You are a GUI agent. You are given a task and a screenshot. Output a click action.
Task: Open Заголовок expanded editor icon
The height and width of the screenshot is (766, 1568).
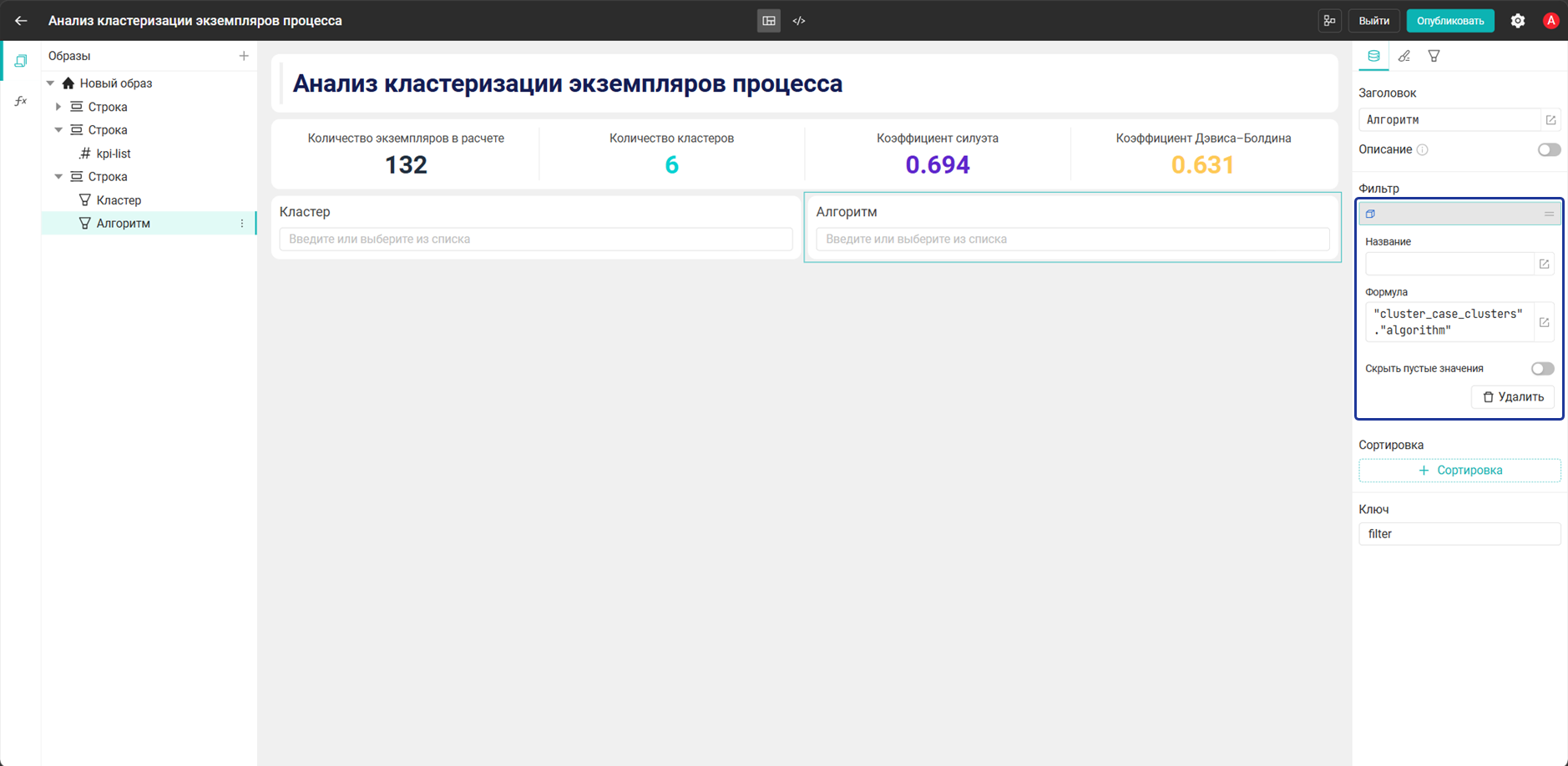click(x=1550, y=120)
